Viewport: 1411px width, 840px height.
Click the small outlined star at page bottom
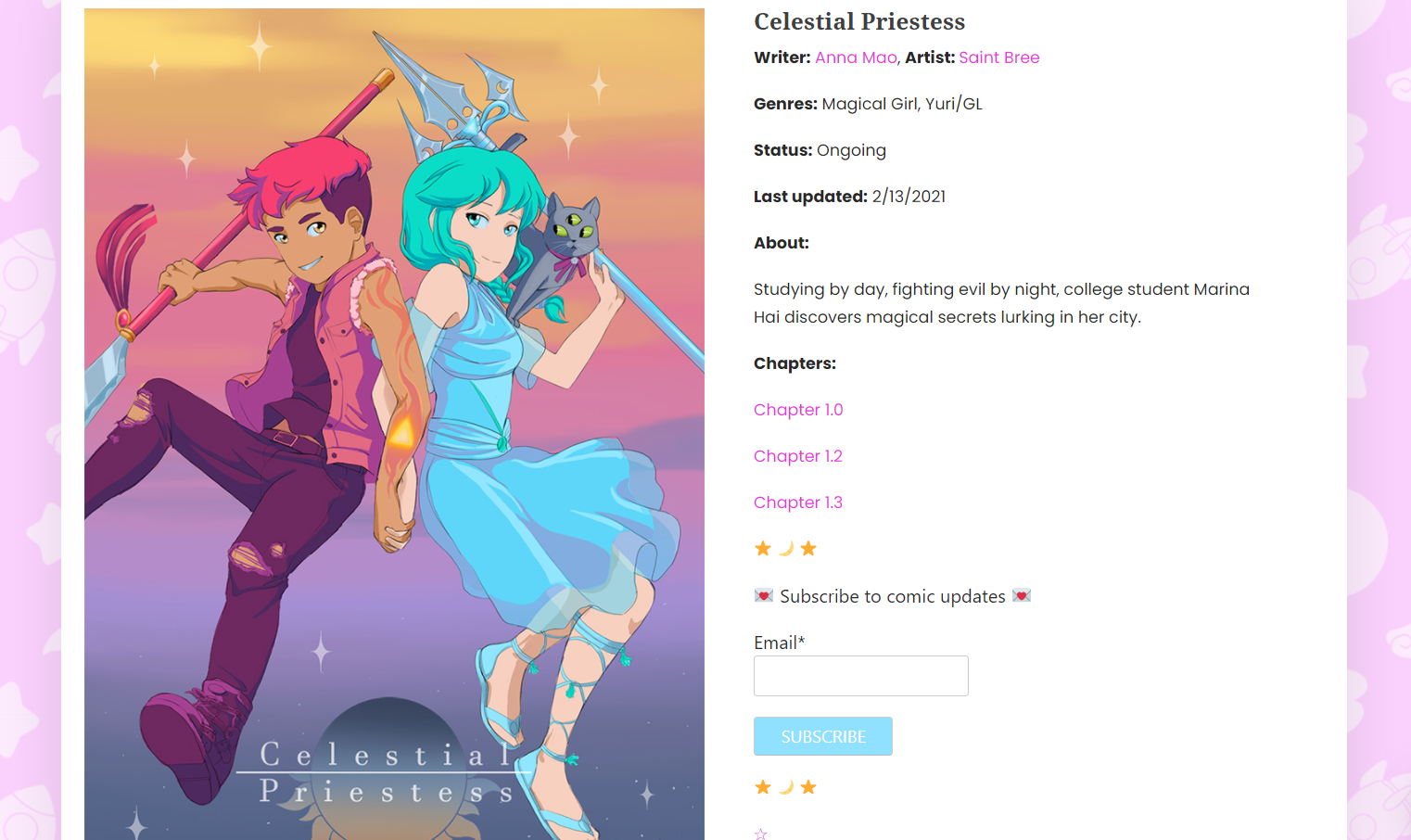point(761,834)
